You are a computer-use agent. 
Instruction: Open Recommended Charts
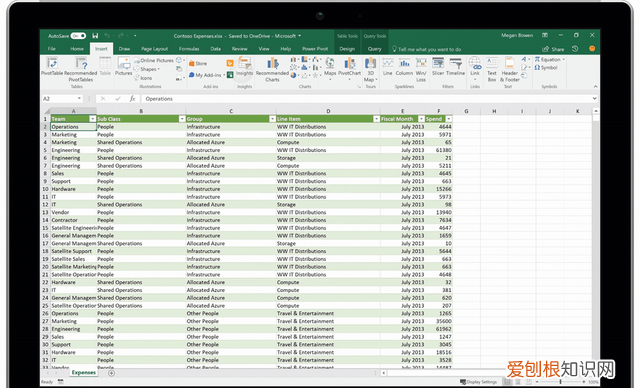click(x=272, y=69)
